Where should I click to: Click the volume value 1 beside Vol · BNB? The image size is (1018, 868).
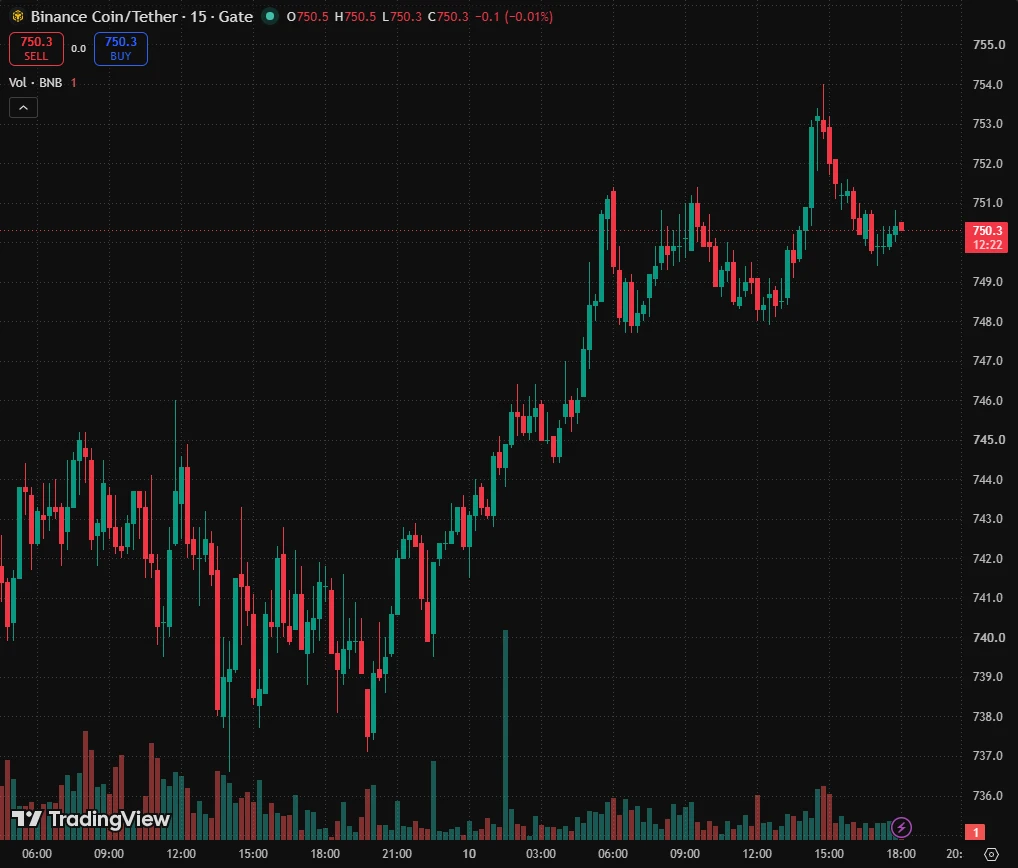click(x=73, y=82)
